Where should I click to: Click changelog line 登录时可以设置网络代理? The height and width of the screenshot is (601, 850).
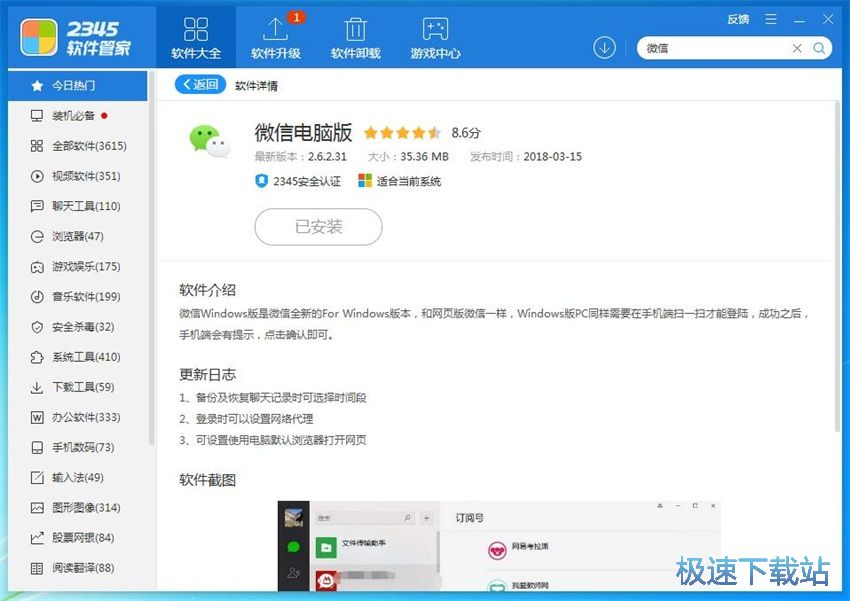(255, 419)
